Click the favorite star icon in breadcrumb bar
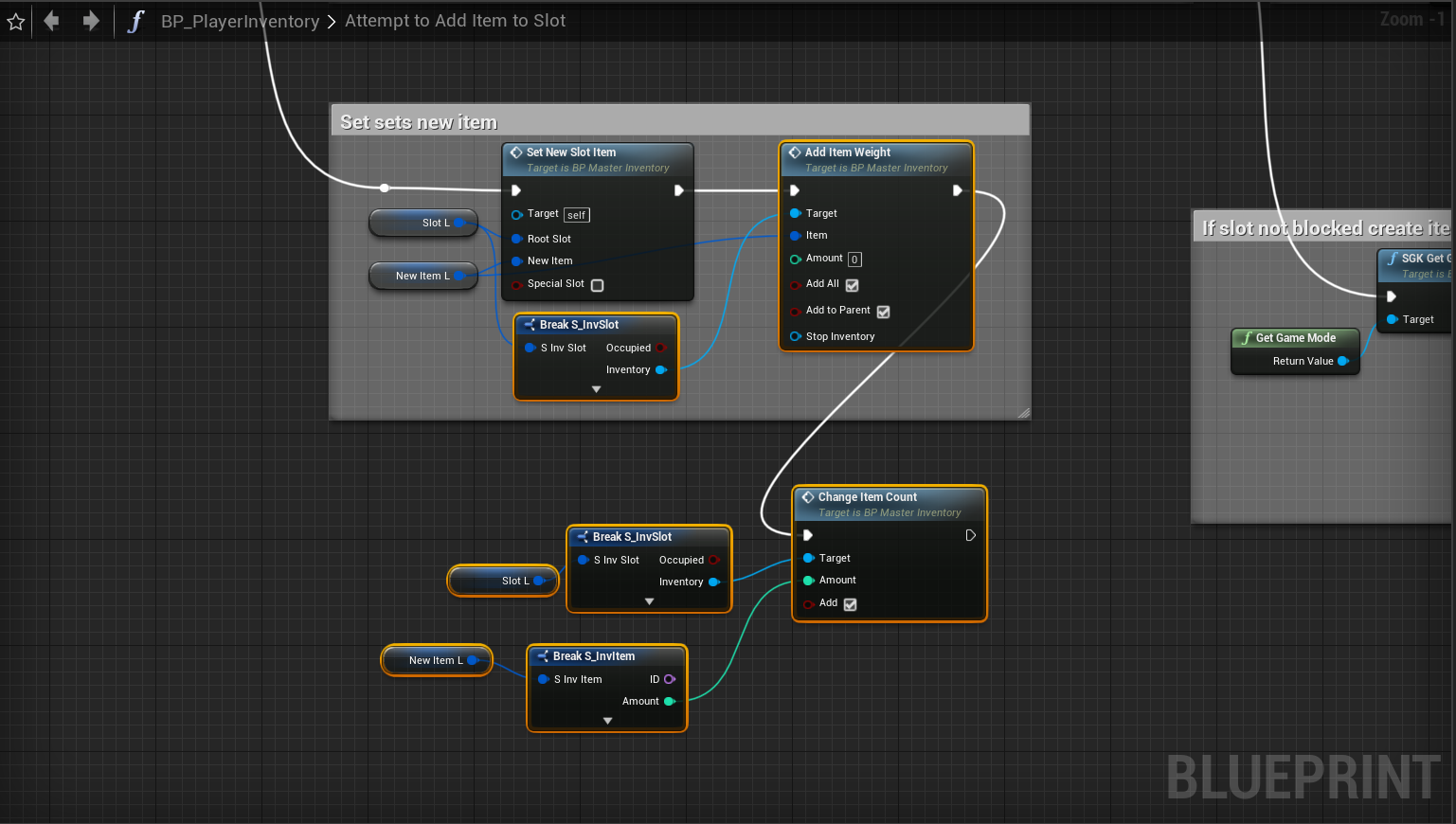Image resolution: width=1456 pixels, height=824 pixels. (x=16, y=22)
